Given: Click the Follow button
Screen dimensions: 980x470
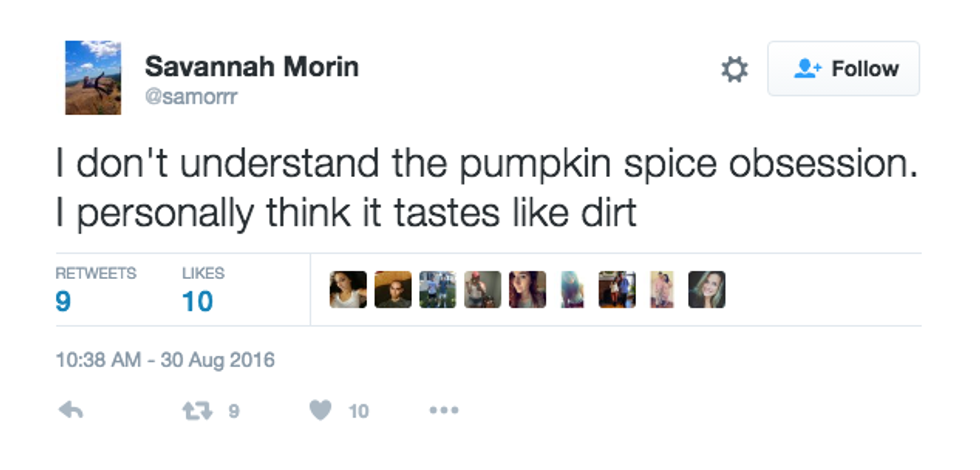Looking at the screenshot, I should 843,69.
